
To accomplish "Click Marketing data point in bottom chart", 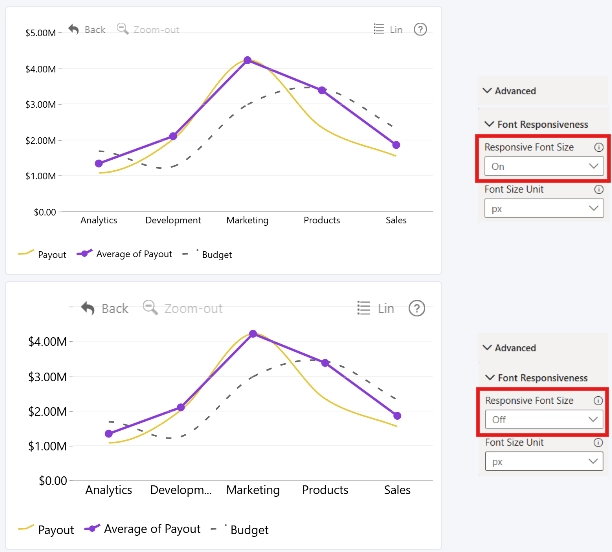I will pos(253,334).
